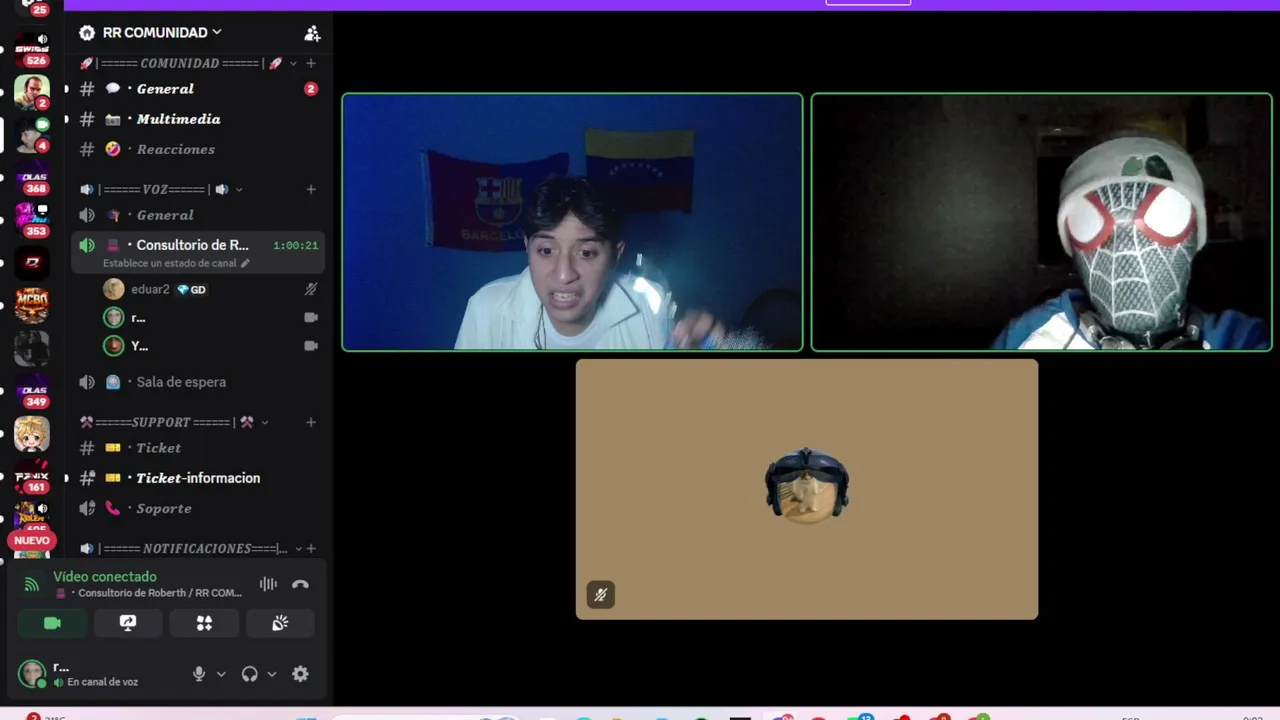Viewport: 1280px width, 720px height.
Task: Mute the microphone
Action: point(199,674)
